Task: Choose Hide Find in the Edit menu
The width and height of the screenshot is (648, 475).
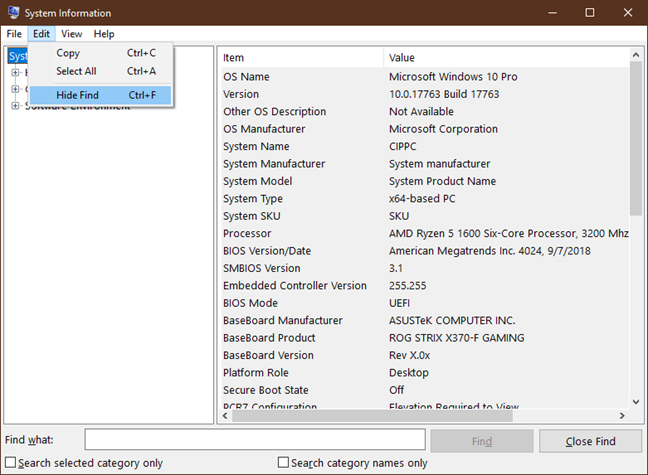Action: coord(100,95)
